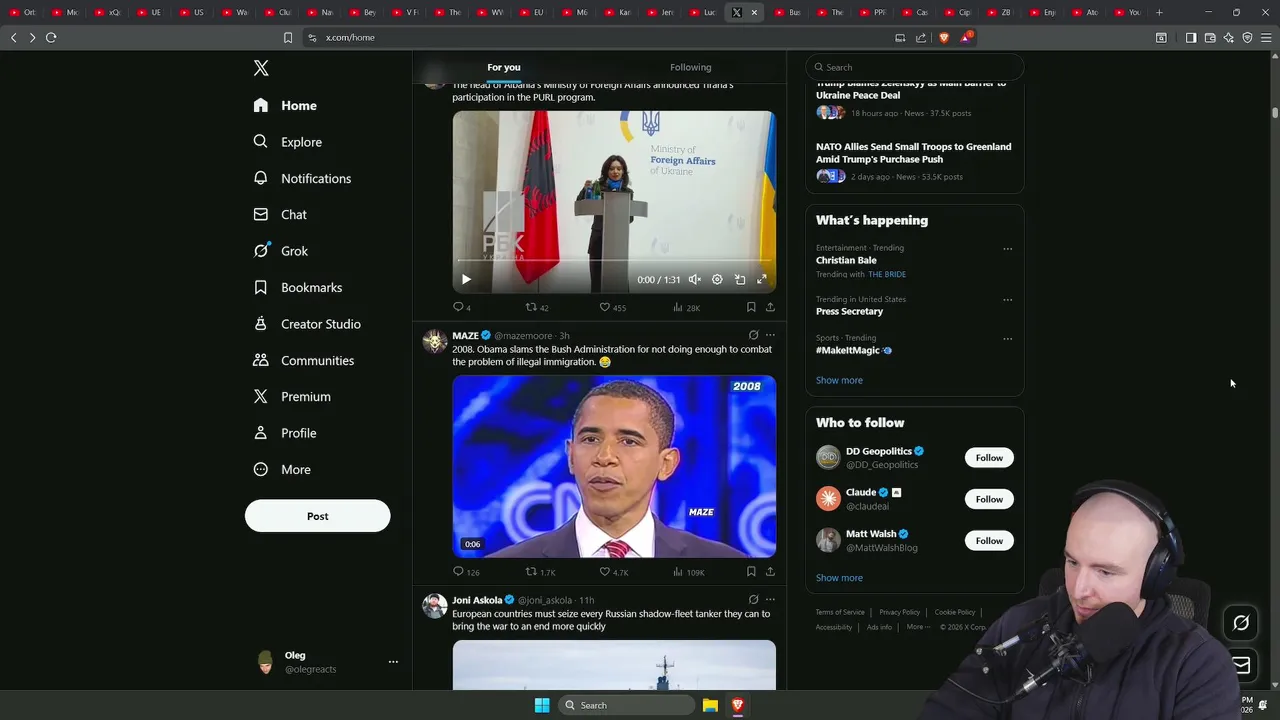Click the X search field
1280x720 pixels.
click(915, 67)
